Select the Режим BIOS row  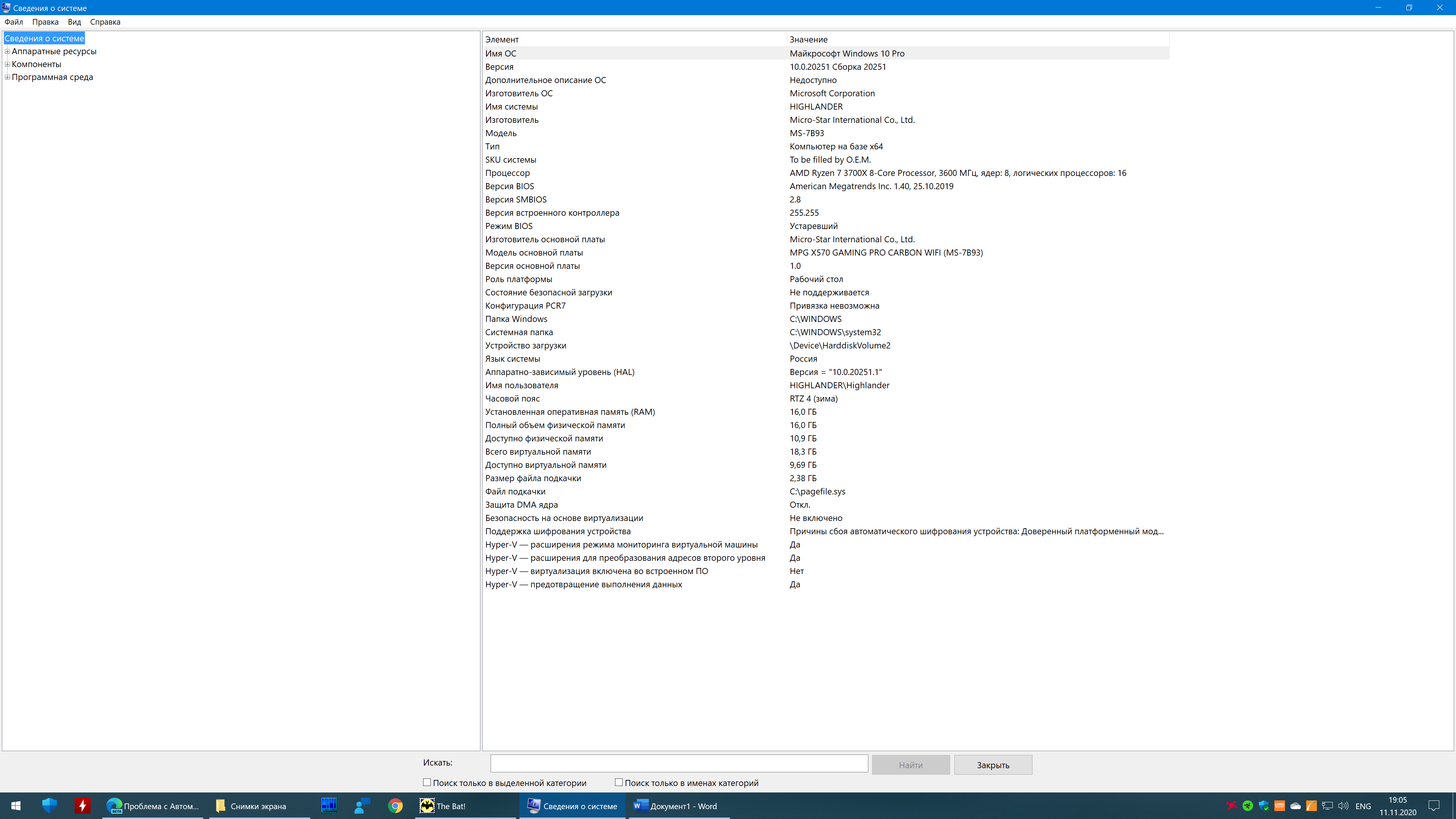[x=826, y=226]
